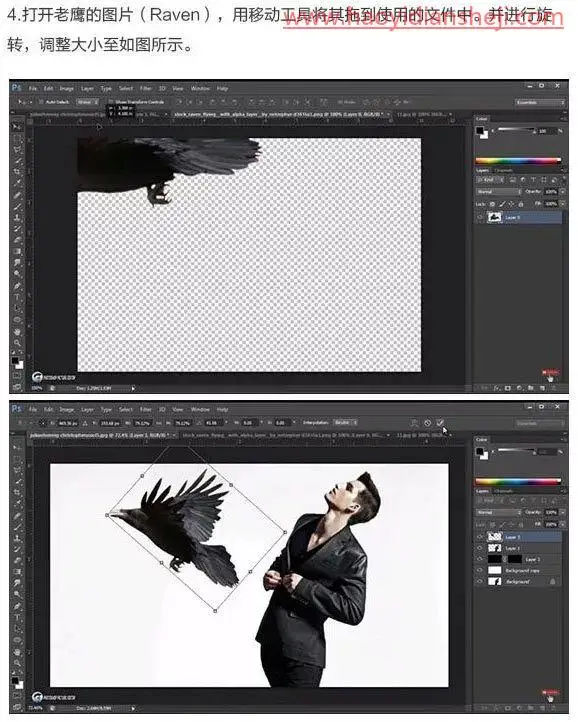Image resolution: width=578 pixels, height=722 pixels.
Task: Click the hand cursor icon in the upper window's corner
Action: tap(550, 378)
